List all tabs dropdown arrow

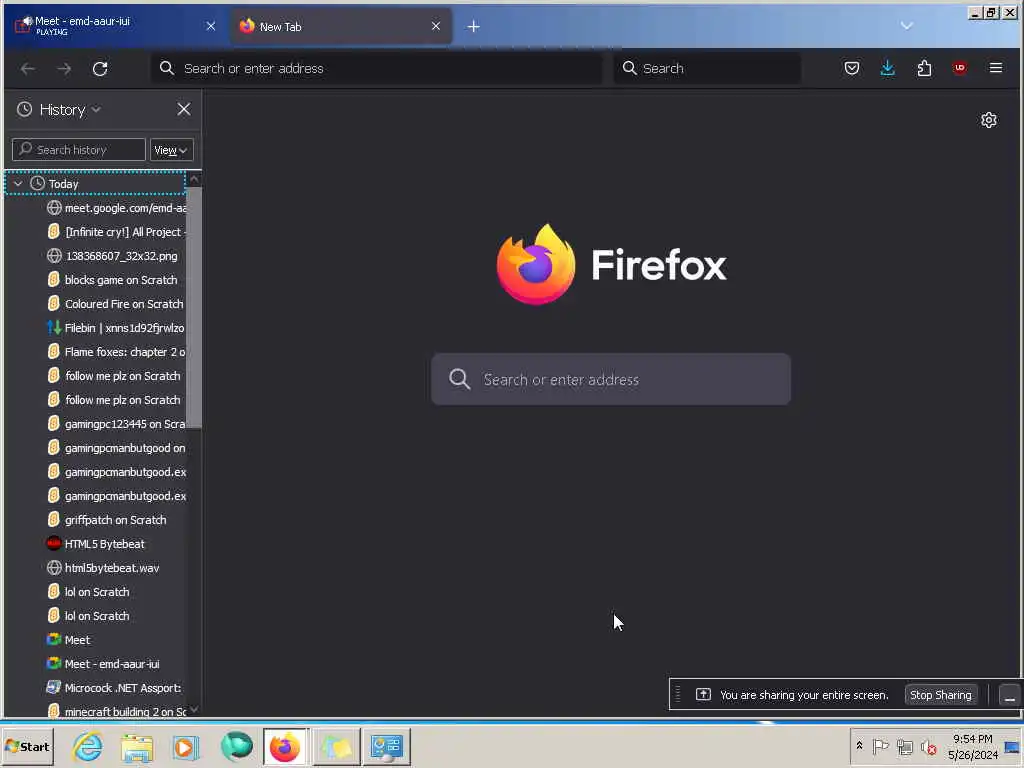click(x=906, y=26)
